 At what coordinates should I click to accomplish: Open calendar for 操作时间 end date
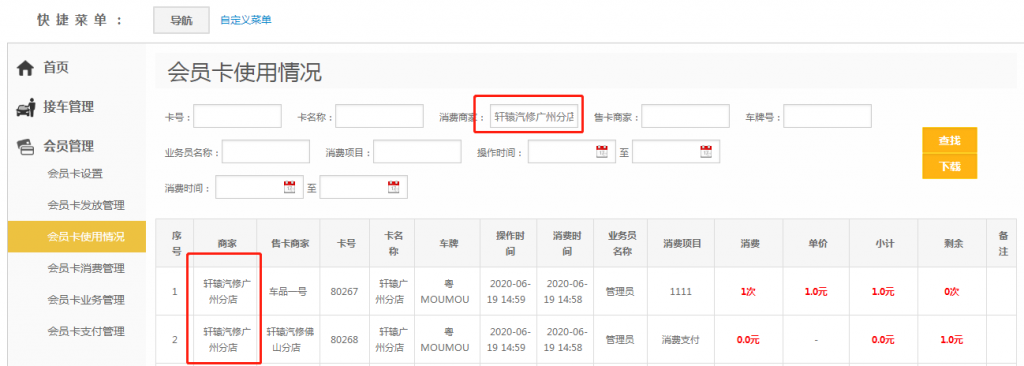click(706, 152)
